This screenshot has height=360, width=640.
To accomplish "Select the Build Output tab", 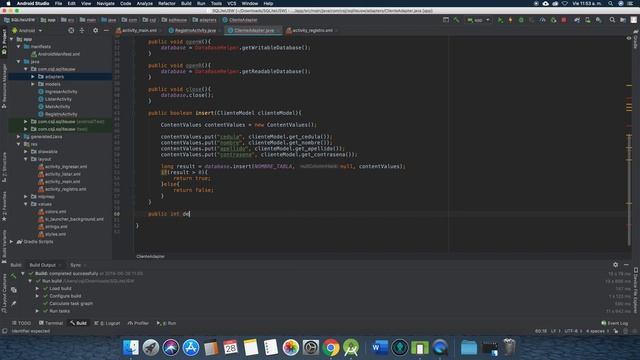I will point(42,265).
